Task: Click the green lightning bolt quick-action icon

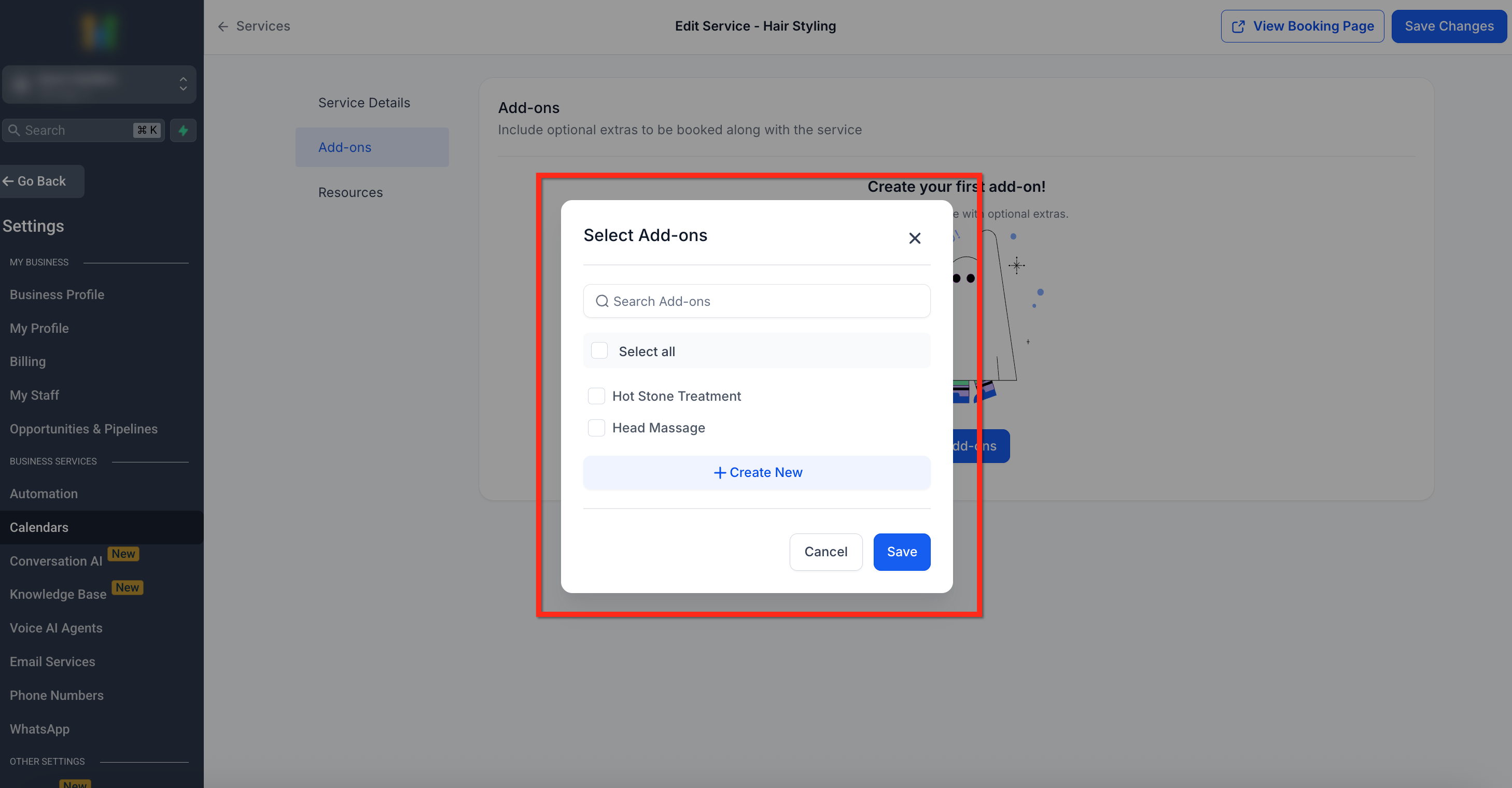Action: [183, 130]
